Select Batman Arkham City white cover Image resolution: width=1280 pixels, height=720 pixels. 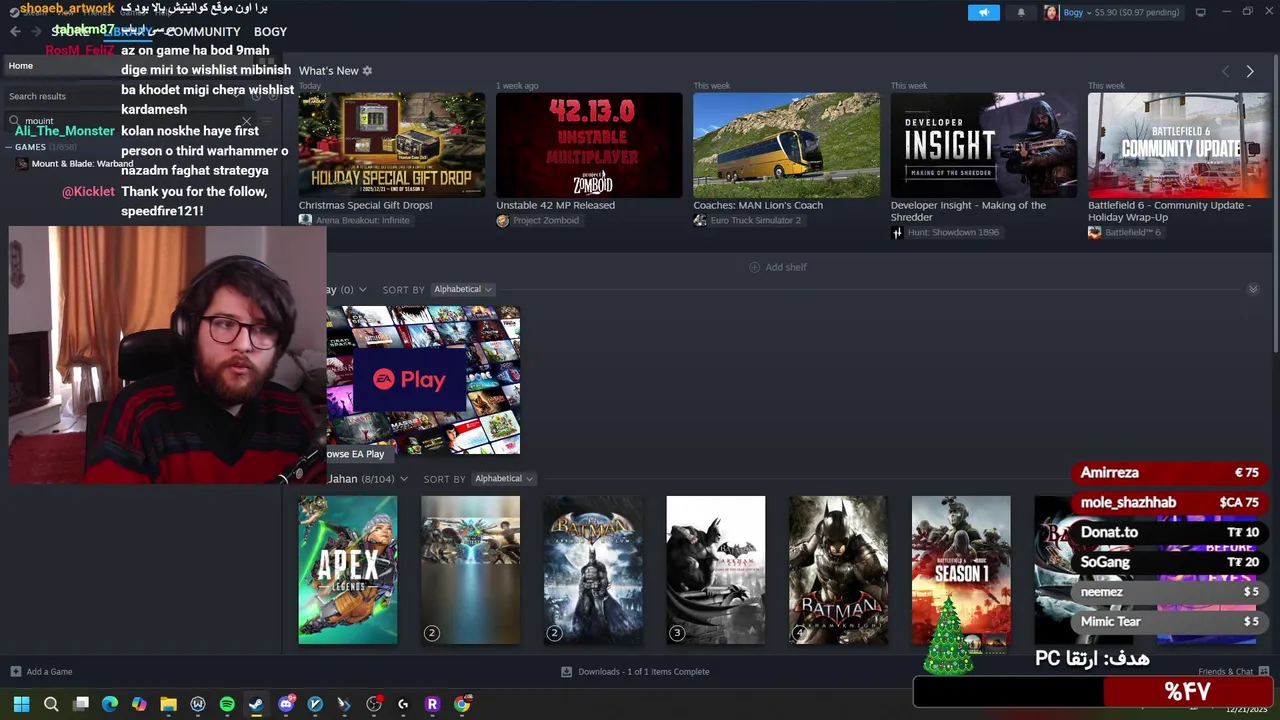pos(716,570)
